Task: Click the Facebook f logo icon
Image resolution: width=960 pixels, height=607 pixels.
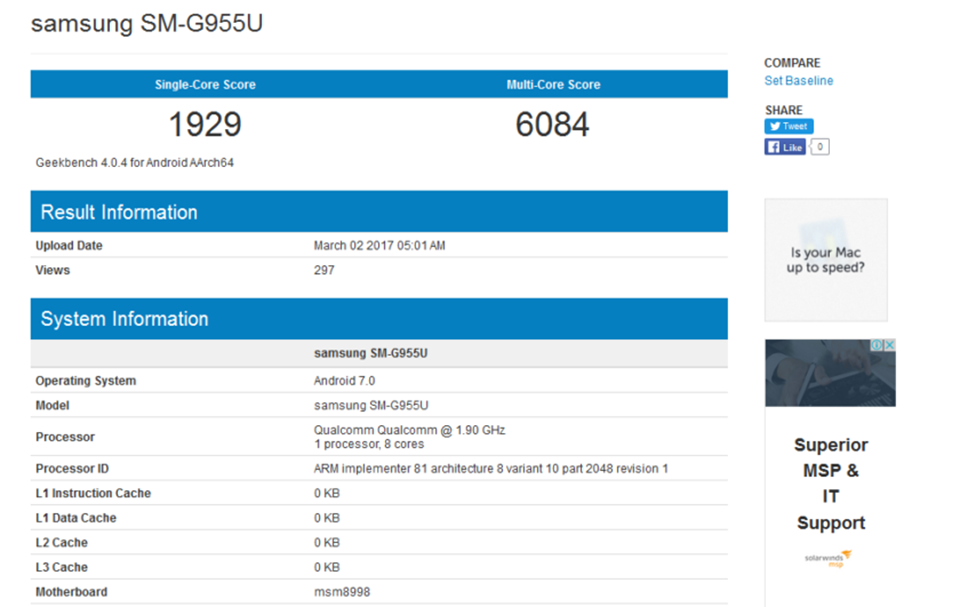Action: 773,147
